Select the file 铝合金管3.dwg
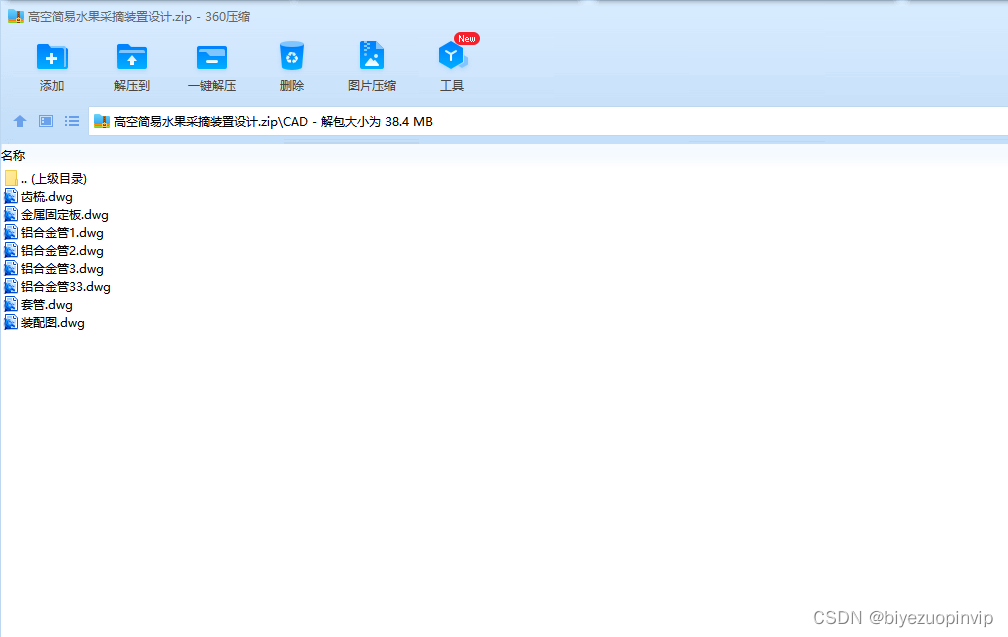 [54, 269]
